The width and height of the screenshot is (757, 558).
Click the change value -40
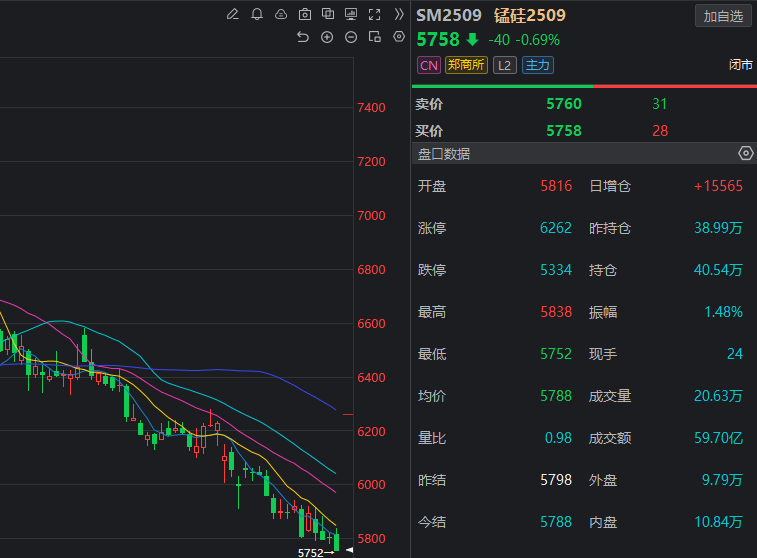(x=499, y=40)
